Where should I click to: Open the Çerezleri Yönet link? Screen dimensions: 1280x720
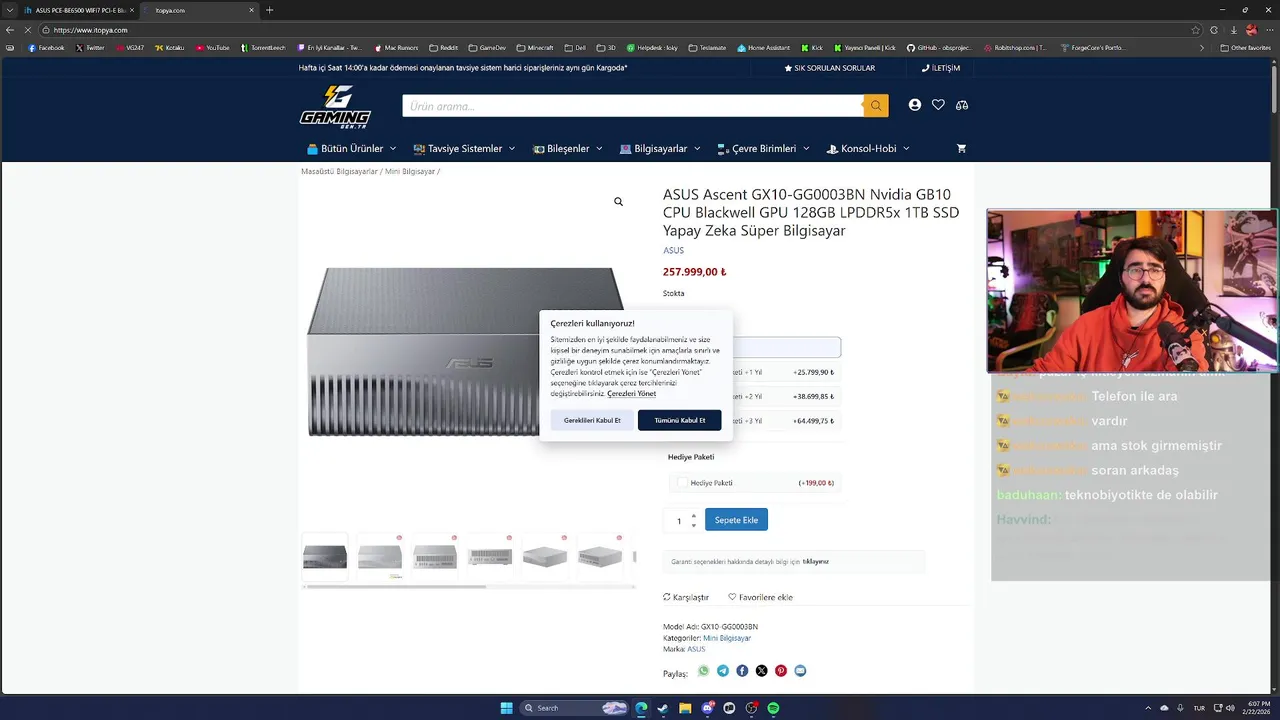tap(631, 394)
